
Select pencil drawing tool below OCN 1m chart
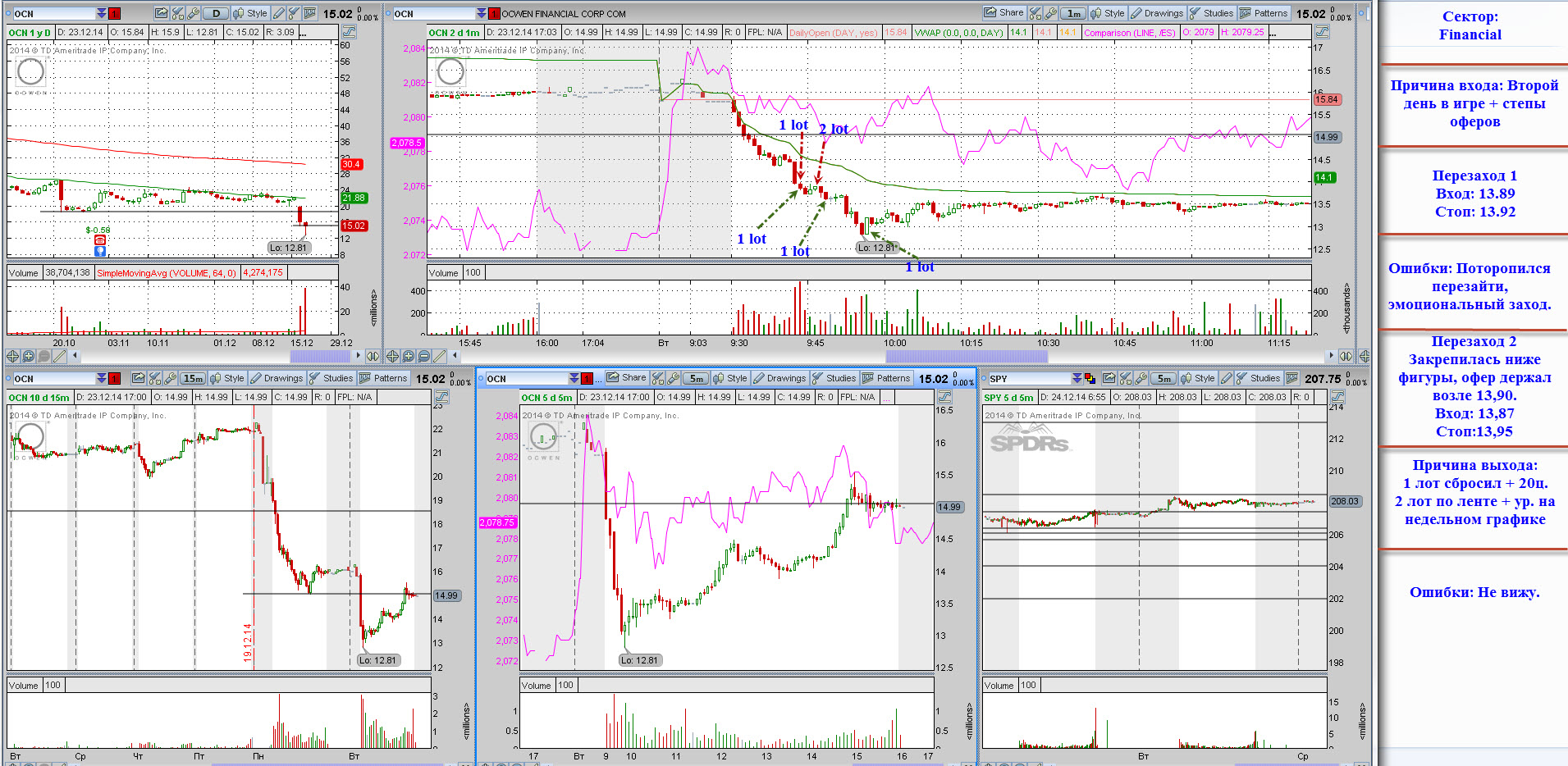(439, 356)
